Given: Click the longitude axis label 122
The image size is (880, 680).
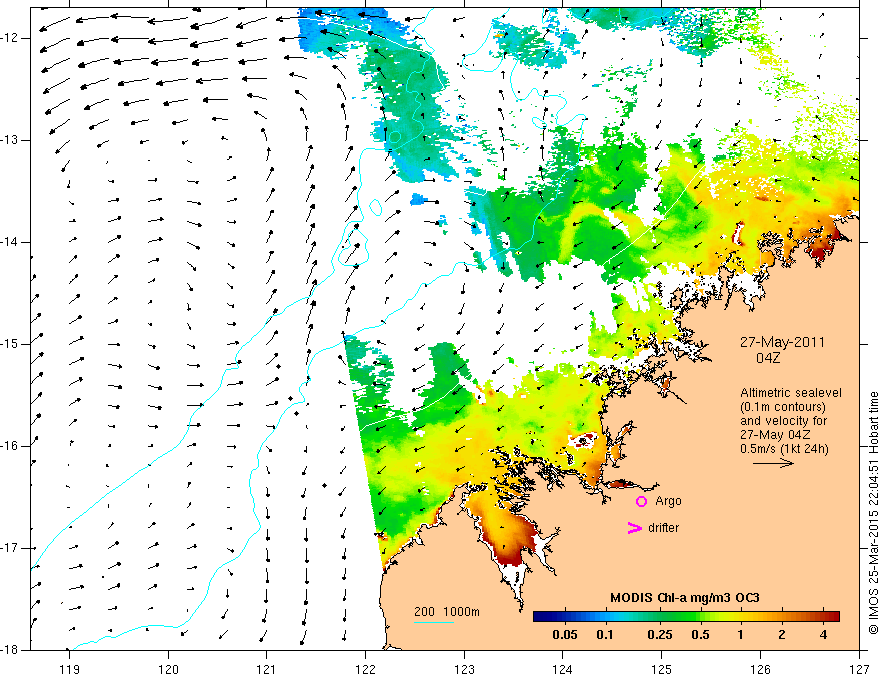Looking at the screenshot, I should (365, 669).
